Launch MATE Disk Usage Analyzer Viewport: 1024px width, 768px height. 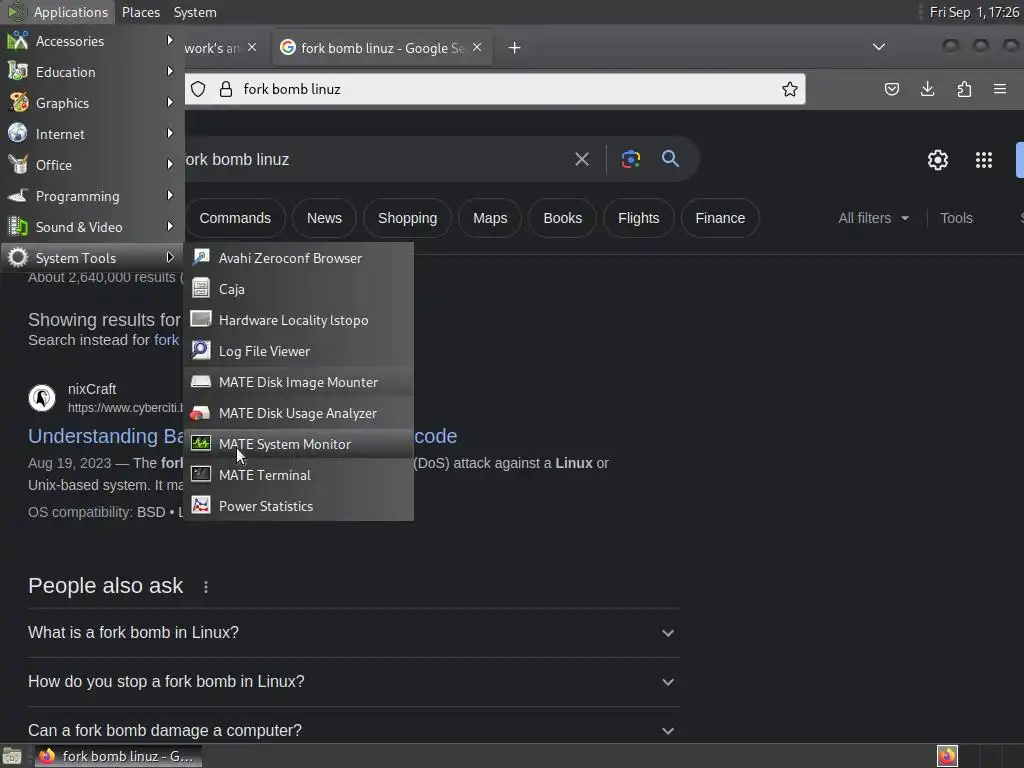[298, 413]
